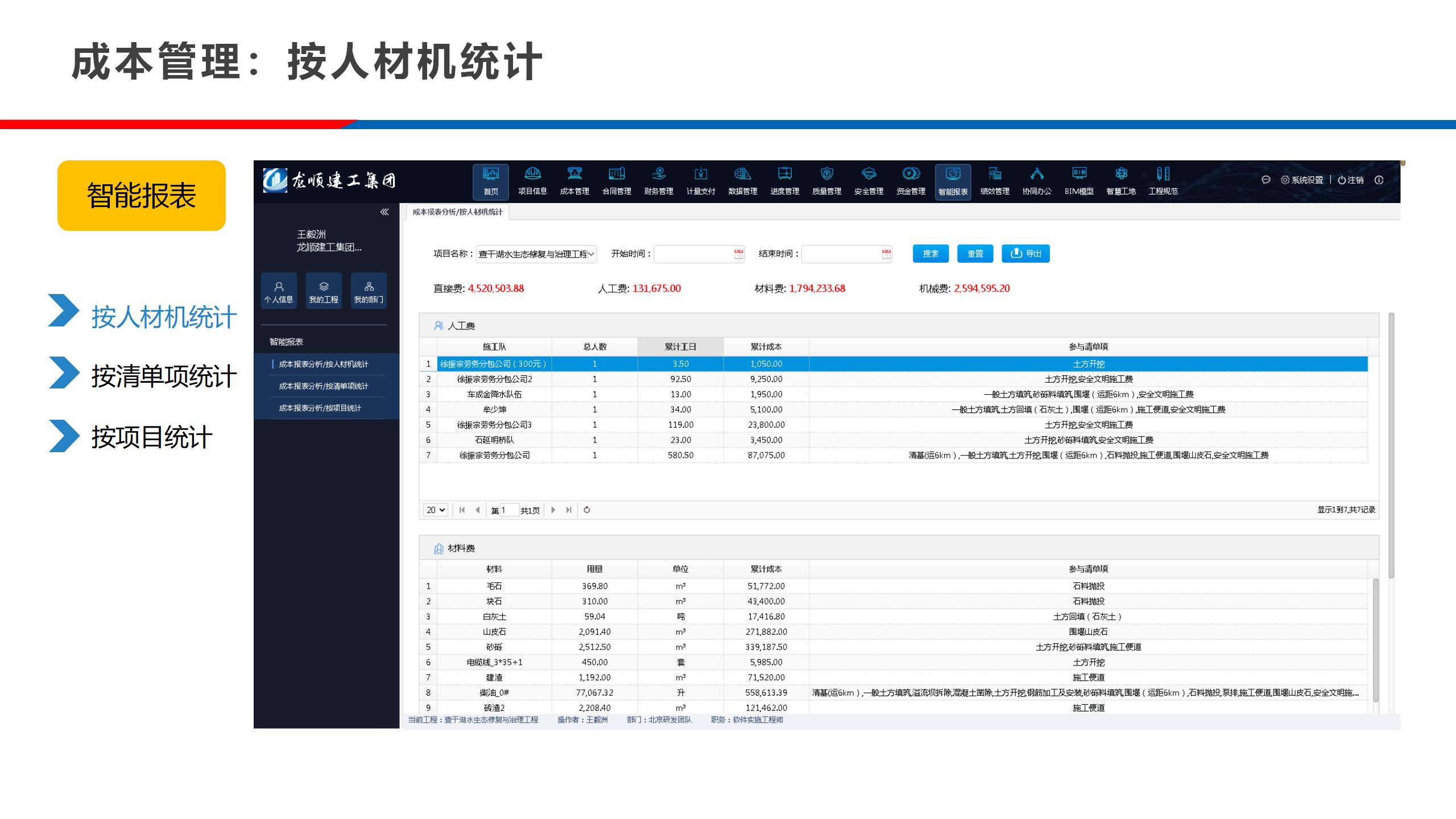
Task: Refresh the 人工费 table
Action: click(587, 510)
